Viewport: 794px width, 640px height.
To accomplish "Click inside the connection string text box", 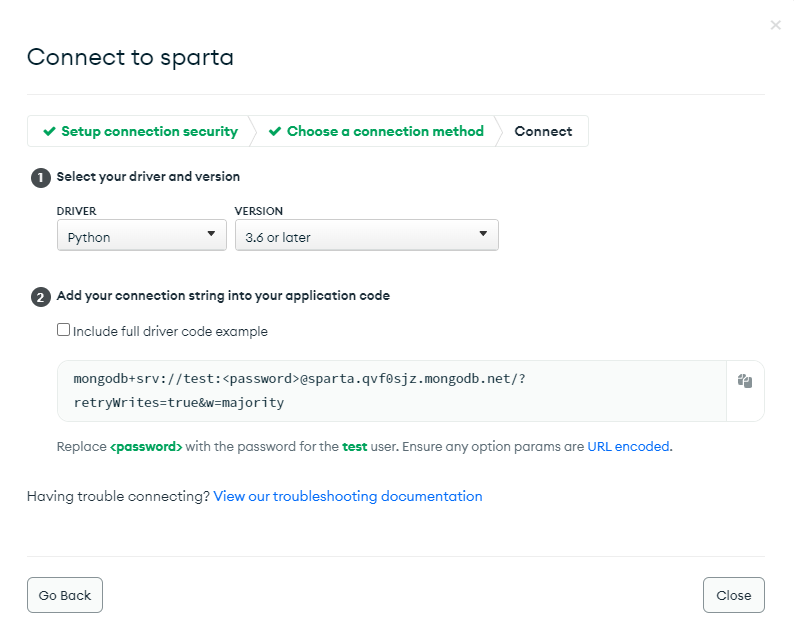I will (392, 391).
